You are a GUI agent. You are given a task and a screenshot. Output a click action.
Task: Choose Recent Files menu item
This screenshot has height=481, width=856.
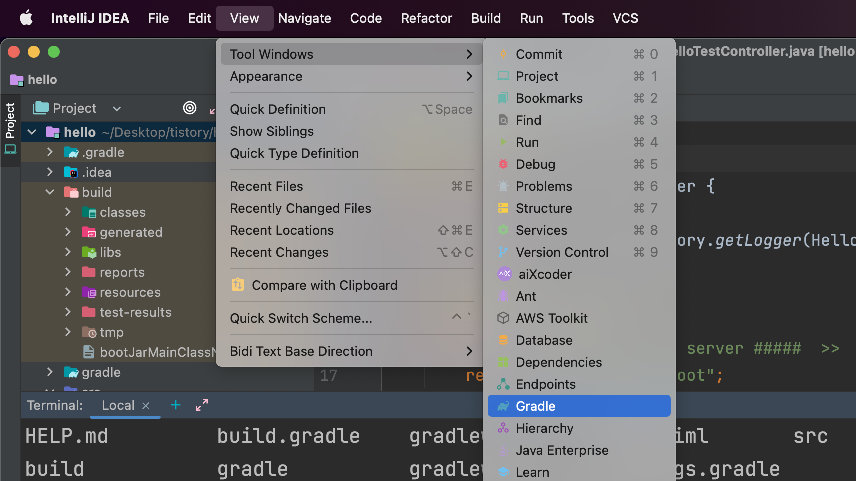[350, 186]
